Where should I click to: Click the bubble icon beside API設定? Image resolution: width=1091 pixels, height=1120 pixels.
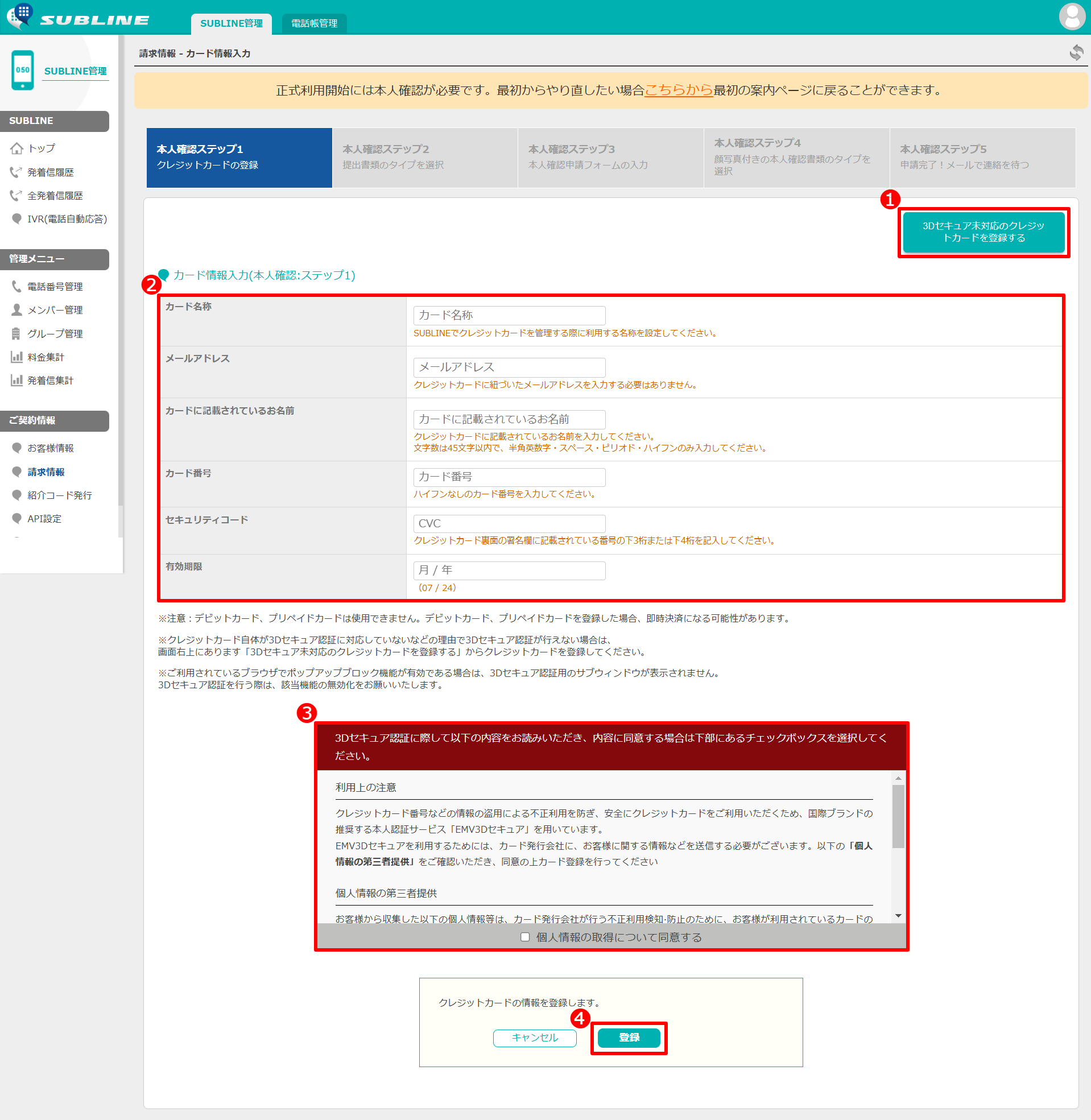click(x=16, y=518)
